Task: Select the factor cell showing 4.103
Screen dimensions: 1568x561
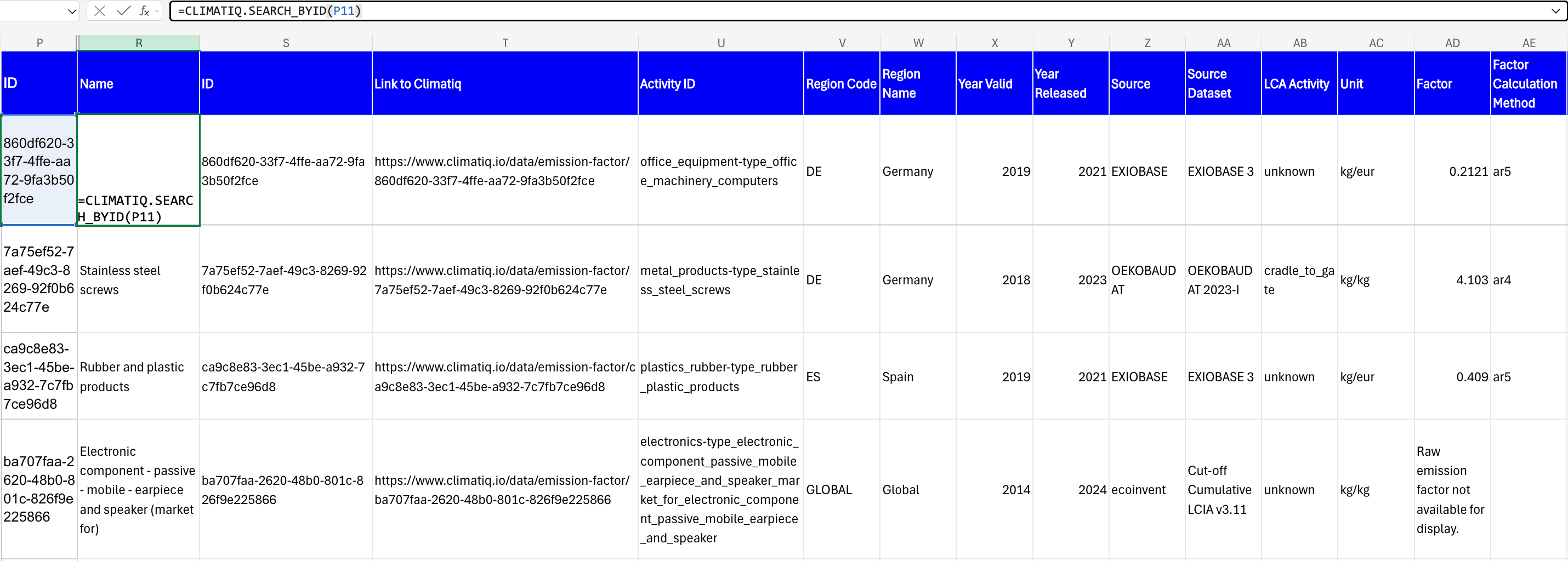Action: pos(1452,280)
